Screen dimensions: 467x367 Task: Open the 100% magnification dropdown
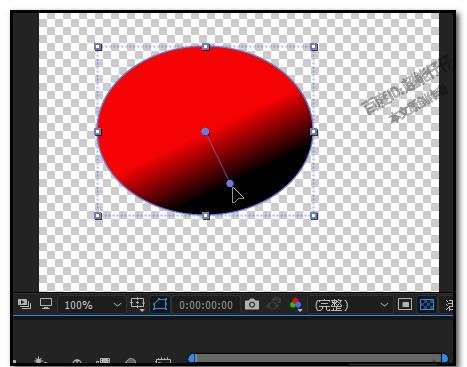point(92,305)
